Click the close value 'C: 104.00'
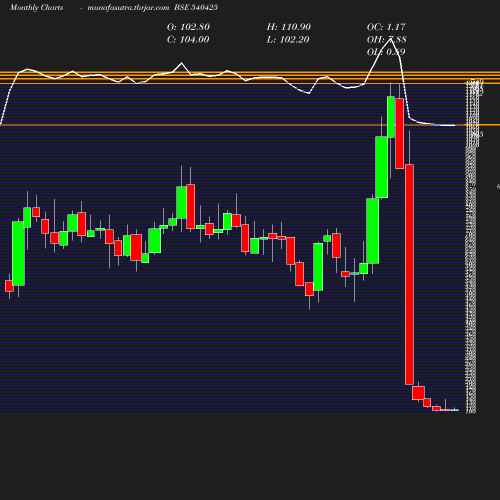500x500 pixels. (x=188, y=40)
